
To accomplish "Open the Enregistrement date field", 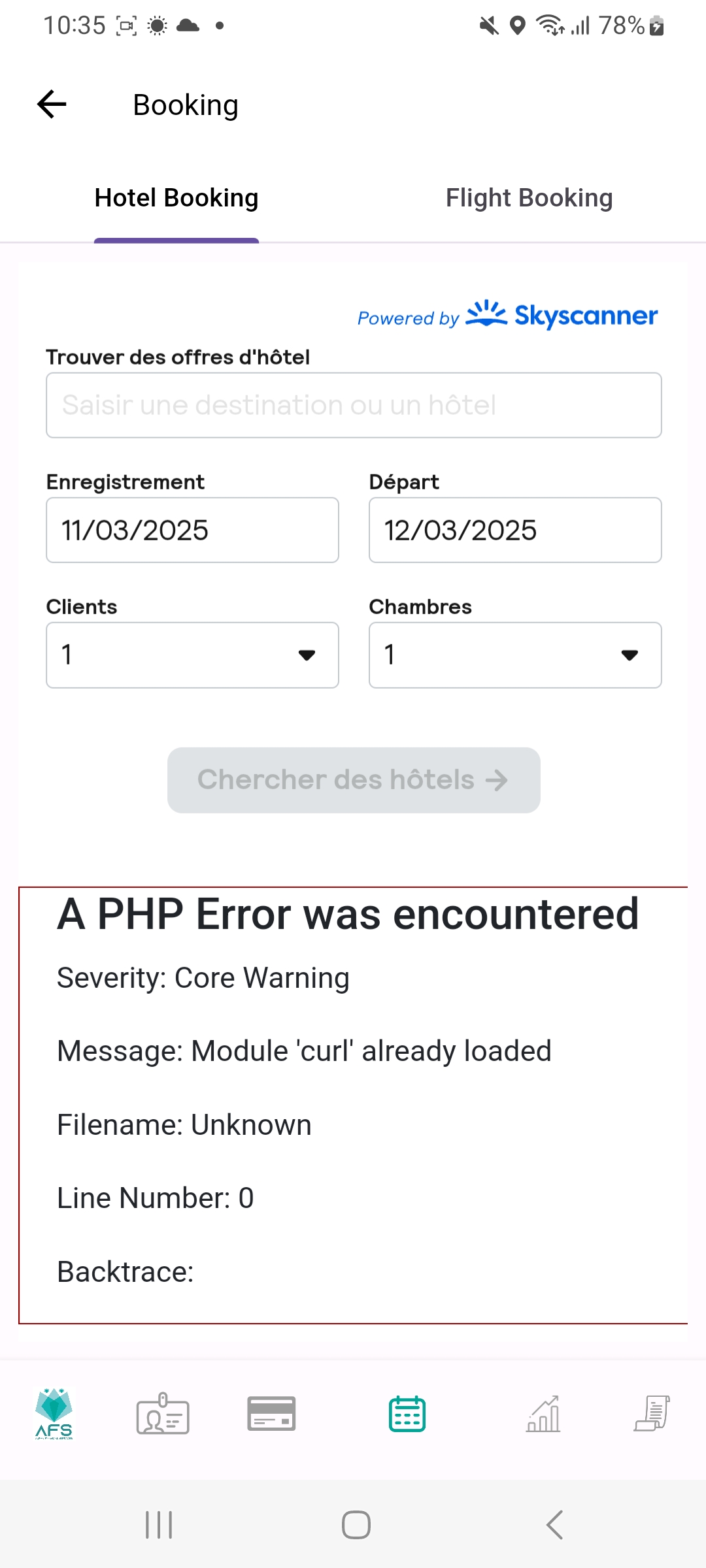I will 192,530.
